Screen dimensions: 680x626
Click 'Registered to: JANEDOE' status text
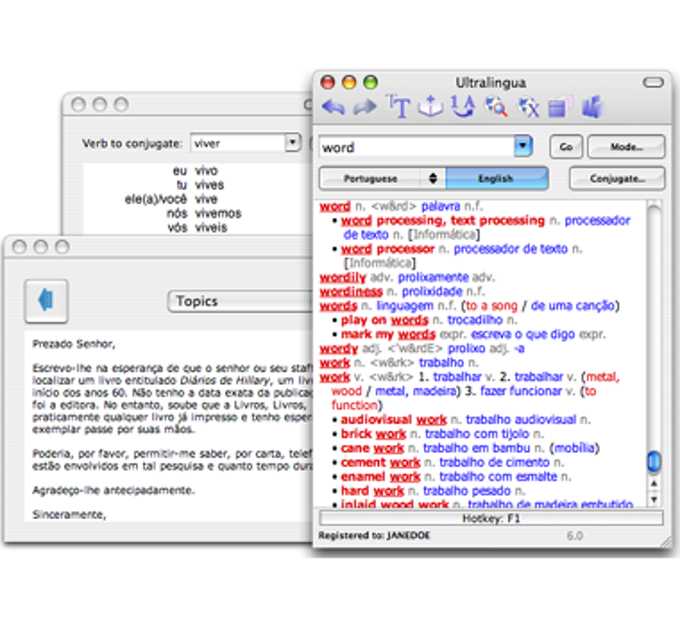(374, 535)
